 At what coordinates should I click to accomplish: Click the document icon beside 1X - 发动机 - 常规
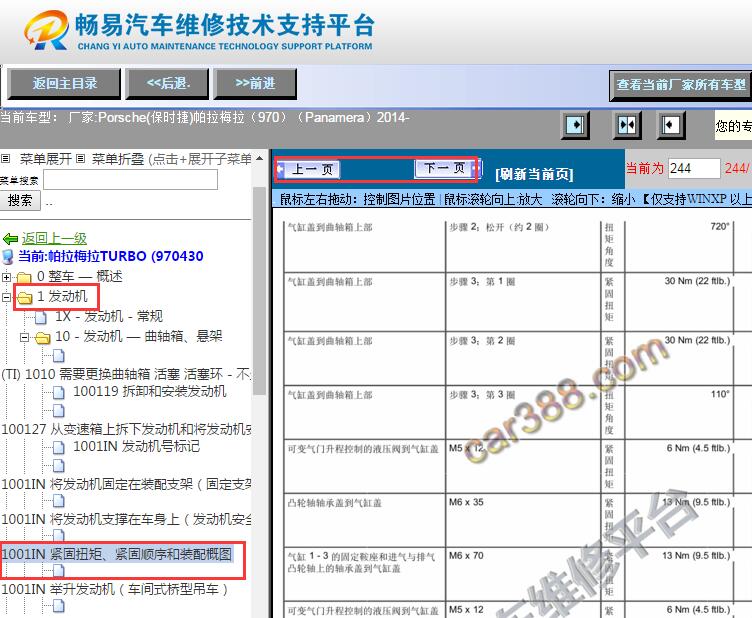pyautogui.click(x=41, y=317)
